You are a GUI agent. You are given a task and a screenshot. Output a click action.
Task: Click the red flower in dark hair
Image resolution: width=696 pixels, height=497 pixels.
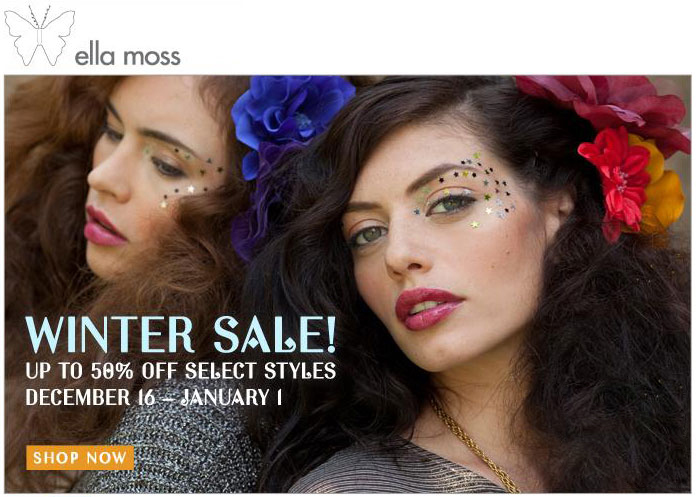click(x=615, y=180)
